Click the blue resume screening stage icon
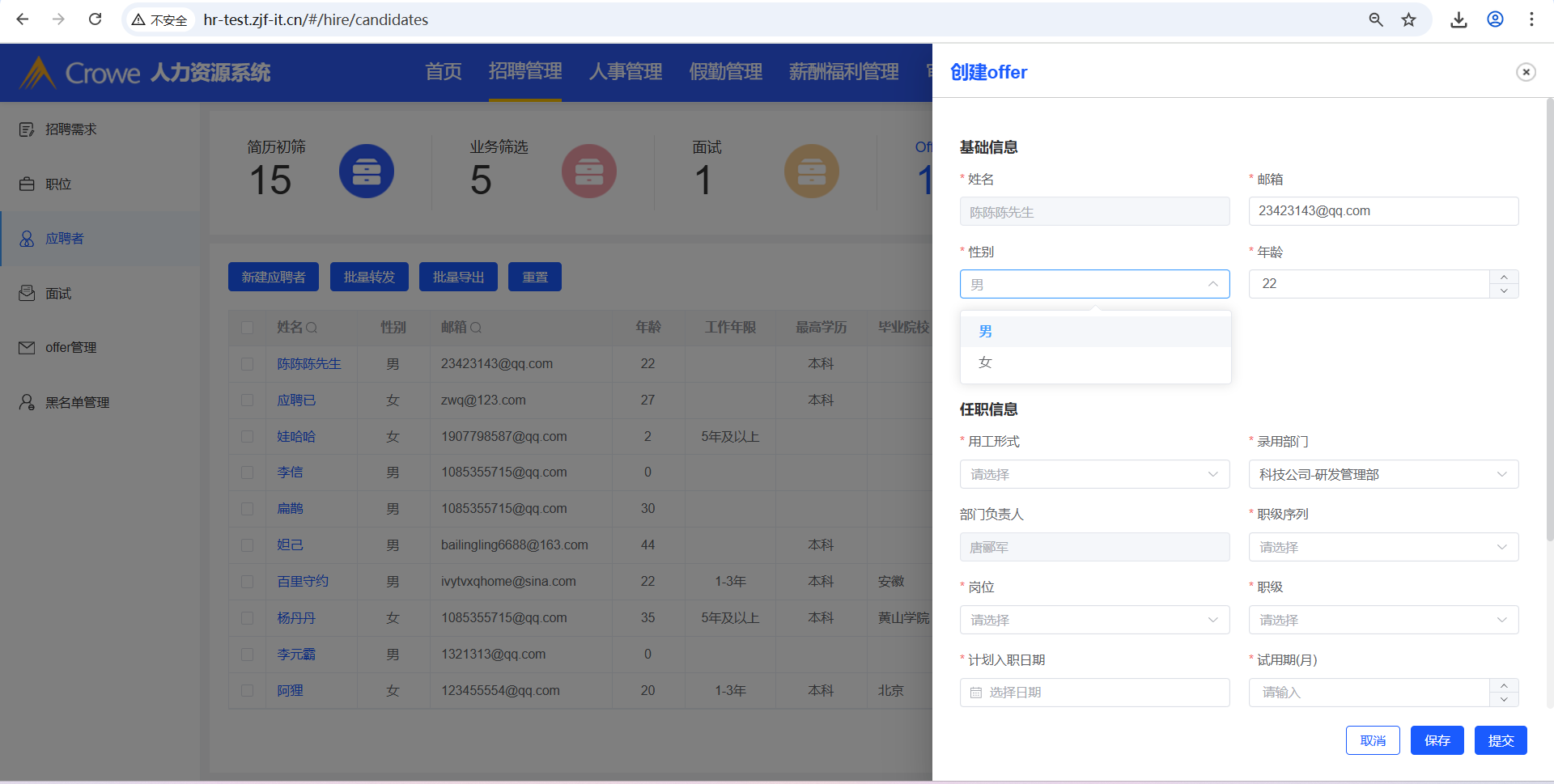 tap(366, 172)
